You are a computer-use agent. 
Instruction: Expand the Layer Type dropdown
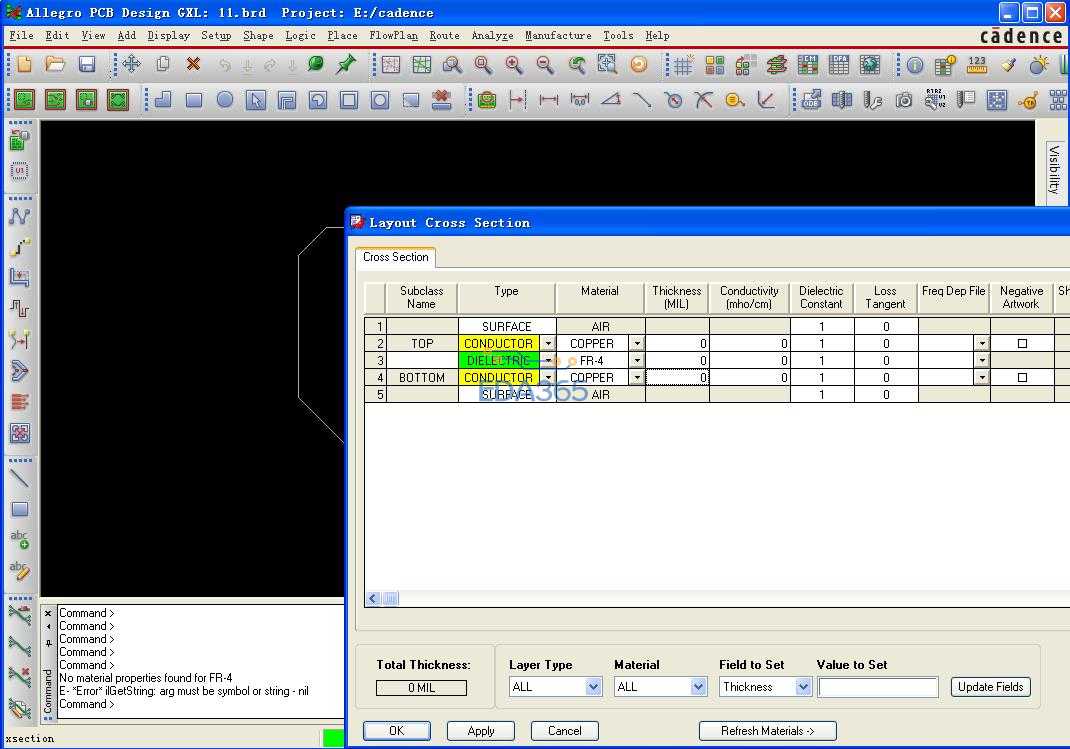click(593, 687)
